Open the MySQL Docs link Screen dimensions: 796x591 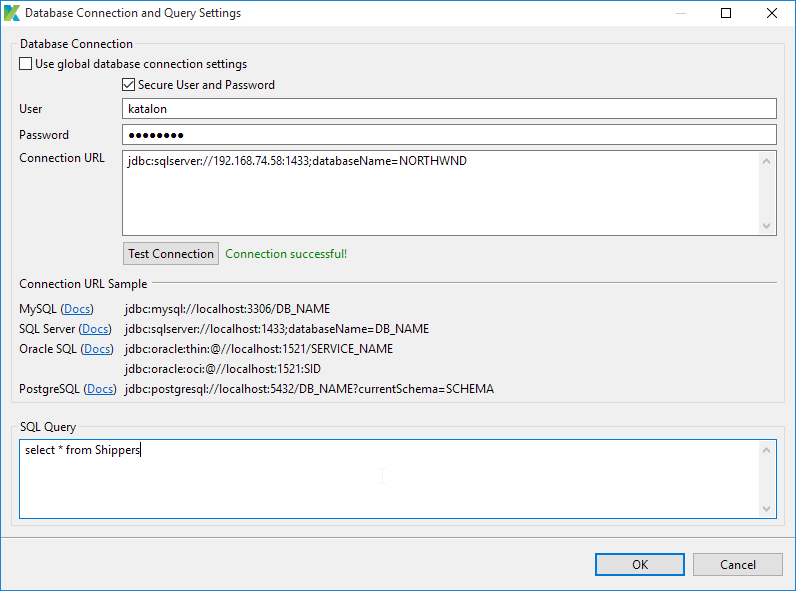(x=77, y=309)
